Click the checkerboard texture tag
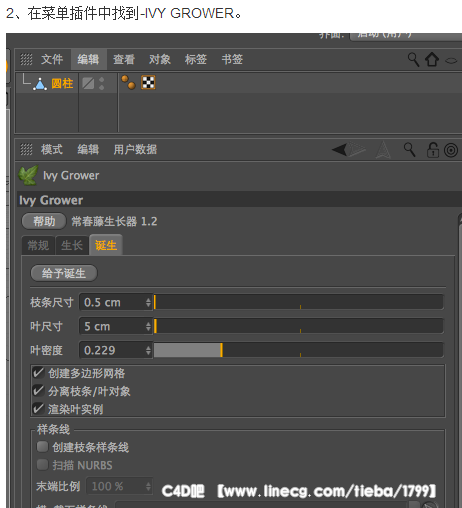 pyautogui.click(x=148, y=82)
